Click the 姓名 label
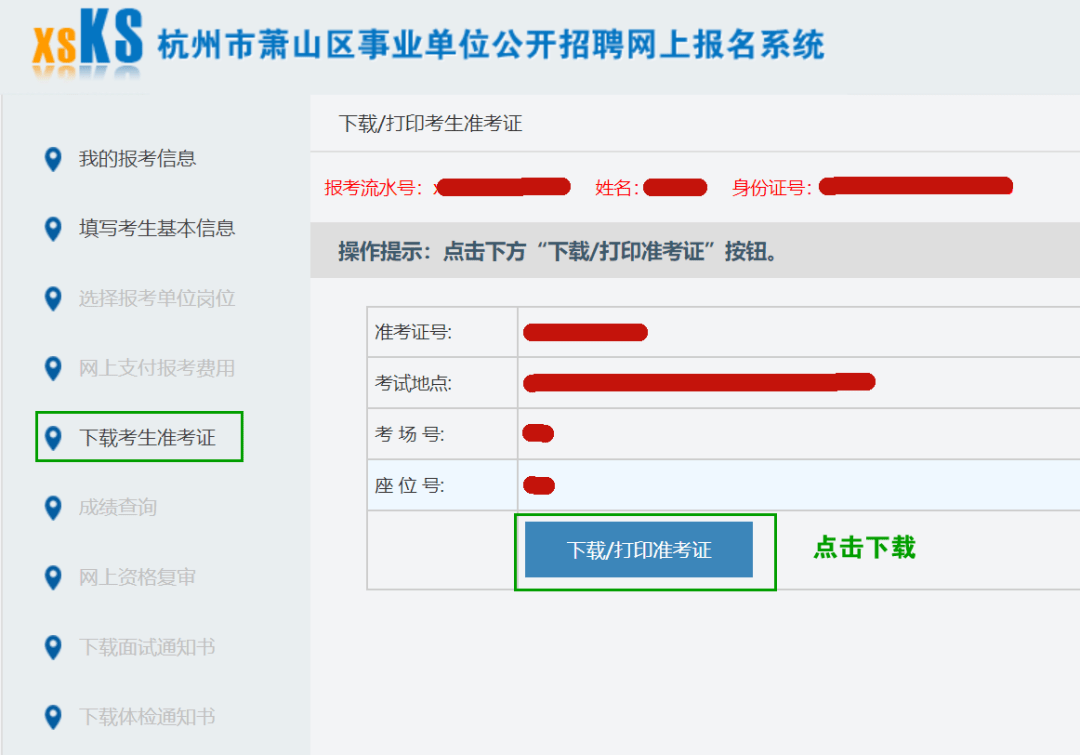Image resolution: width=1080 pixels, height=755 pixels. tap(617, 187)
